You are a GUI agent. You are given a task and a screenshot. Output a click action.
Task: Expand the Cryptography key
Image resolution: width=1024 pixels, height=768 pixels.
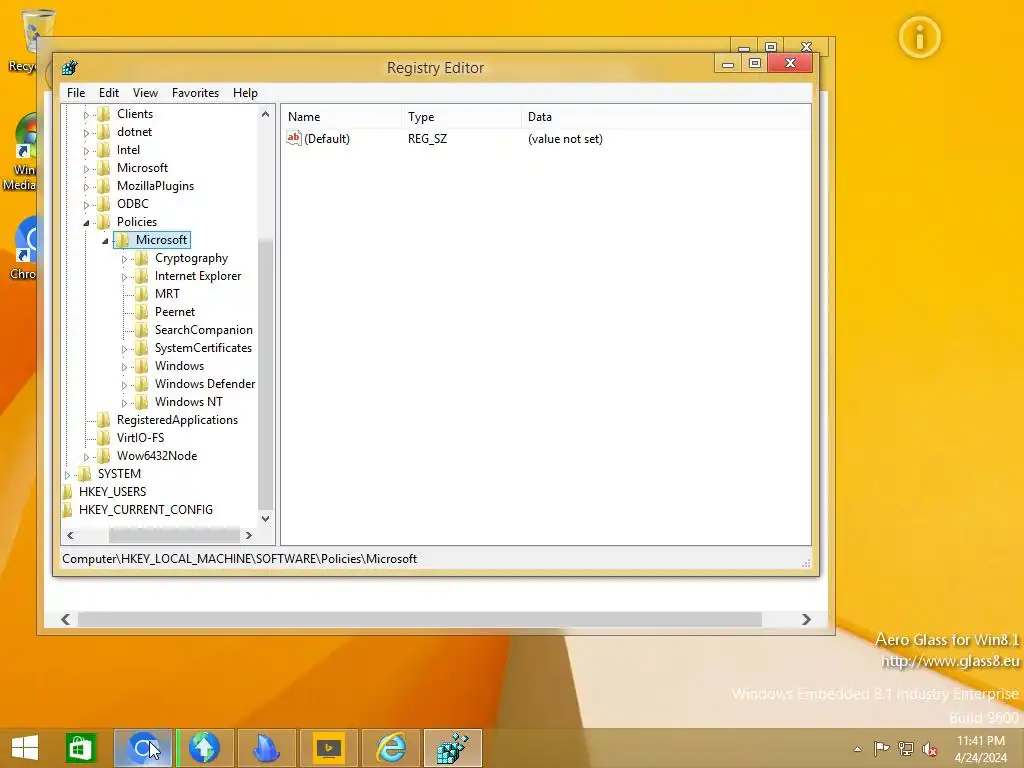click(x=124, y=259)
